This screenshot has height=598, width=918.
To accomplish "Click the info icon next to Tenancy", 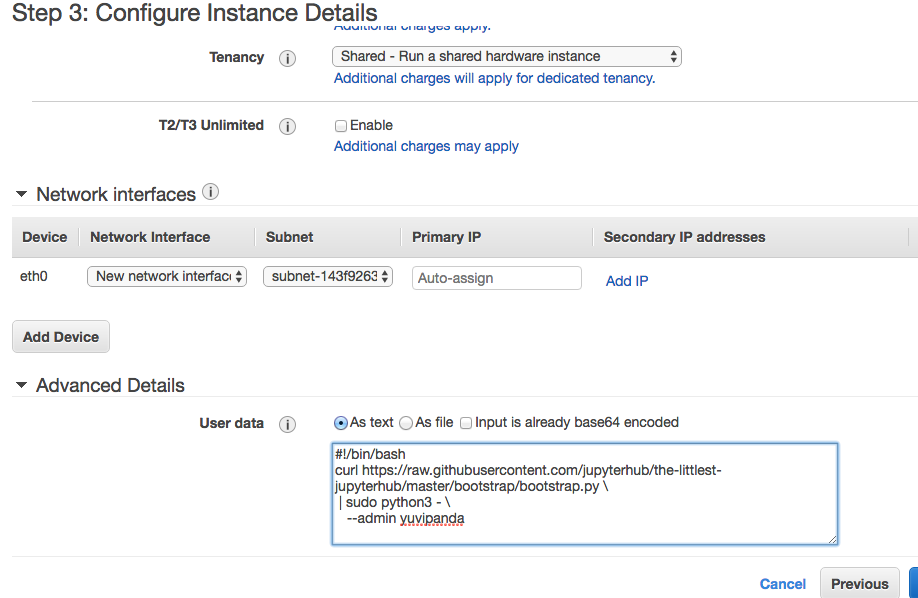I will coord(287,58).
